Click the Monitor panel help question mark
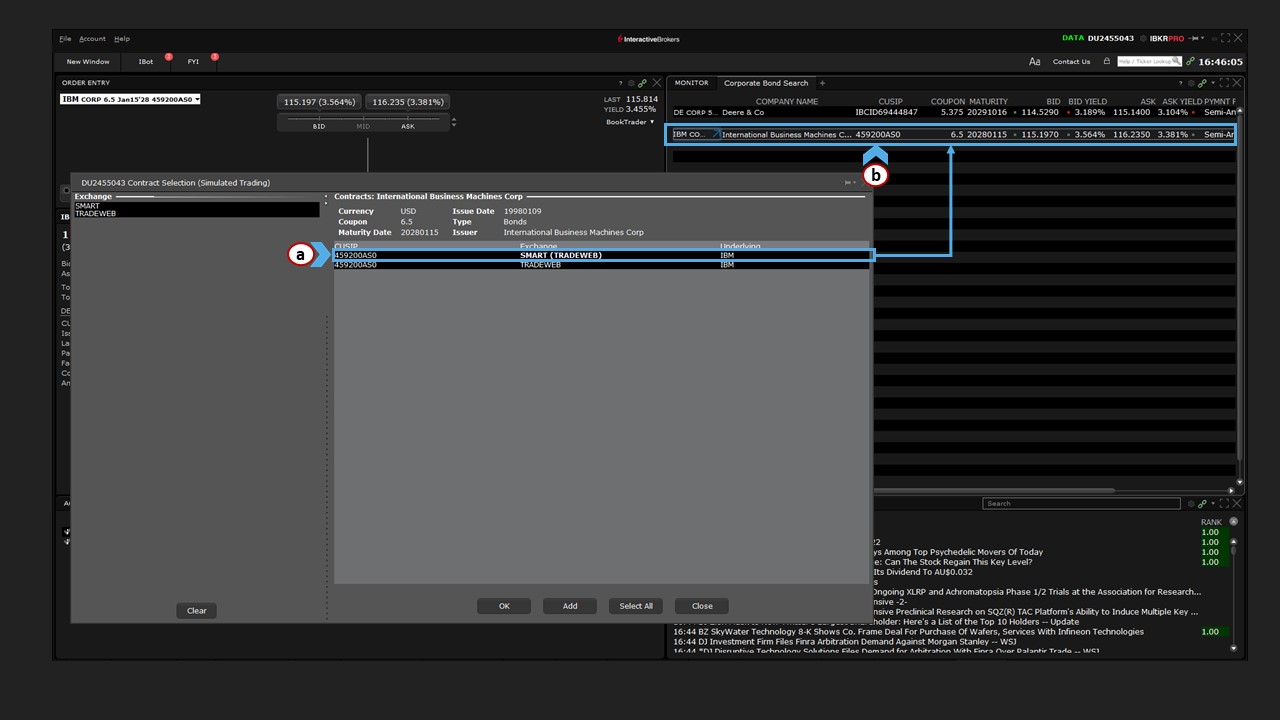 [1180, 83]
